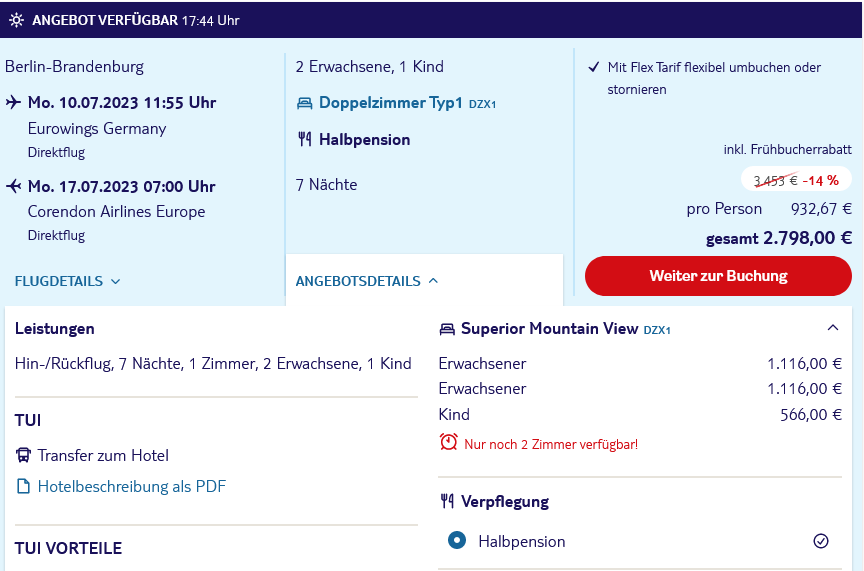Image resolution: width=864 pixels, height=571 pixels.
Task: Collapse the Angebotsdetails section
Action: 366,281
